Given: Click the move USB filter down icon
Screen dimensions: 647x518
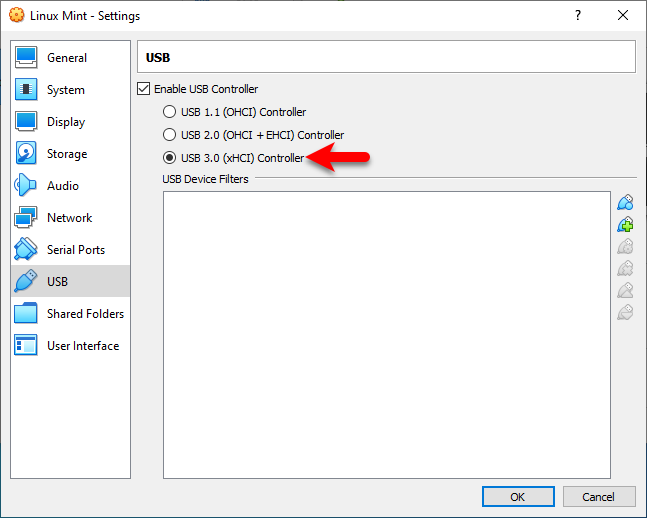Looking at the screenshot, I should point(625,312).
